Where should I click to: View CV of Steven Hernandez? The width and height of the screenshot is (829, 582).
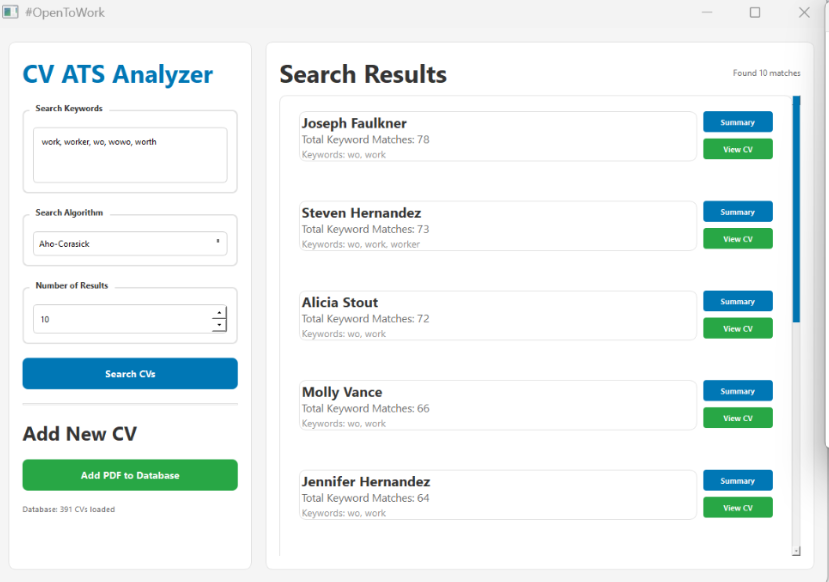(x=738, y=239)
